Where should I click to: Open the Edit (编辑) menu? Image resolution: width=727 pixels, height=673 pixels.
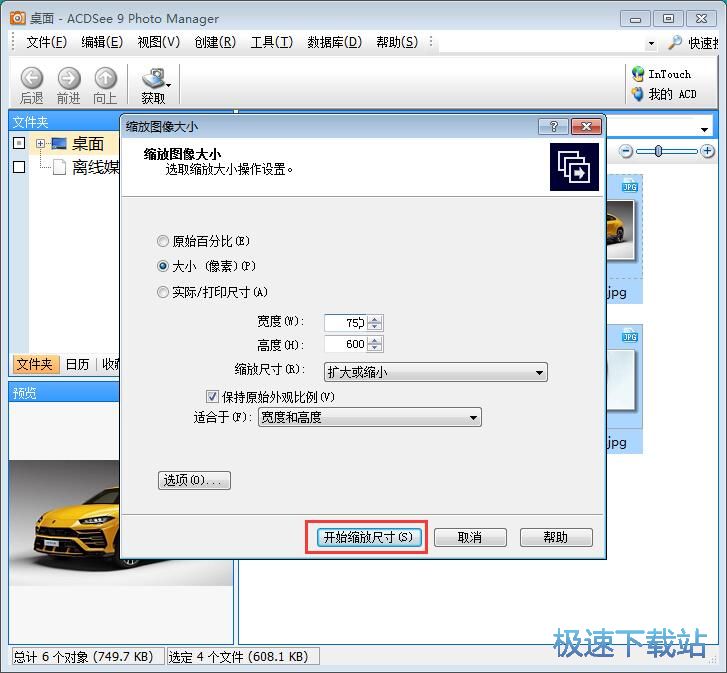click(x=102, y=42)
